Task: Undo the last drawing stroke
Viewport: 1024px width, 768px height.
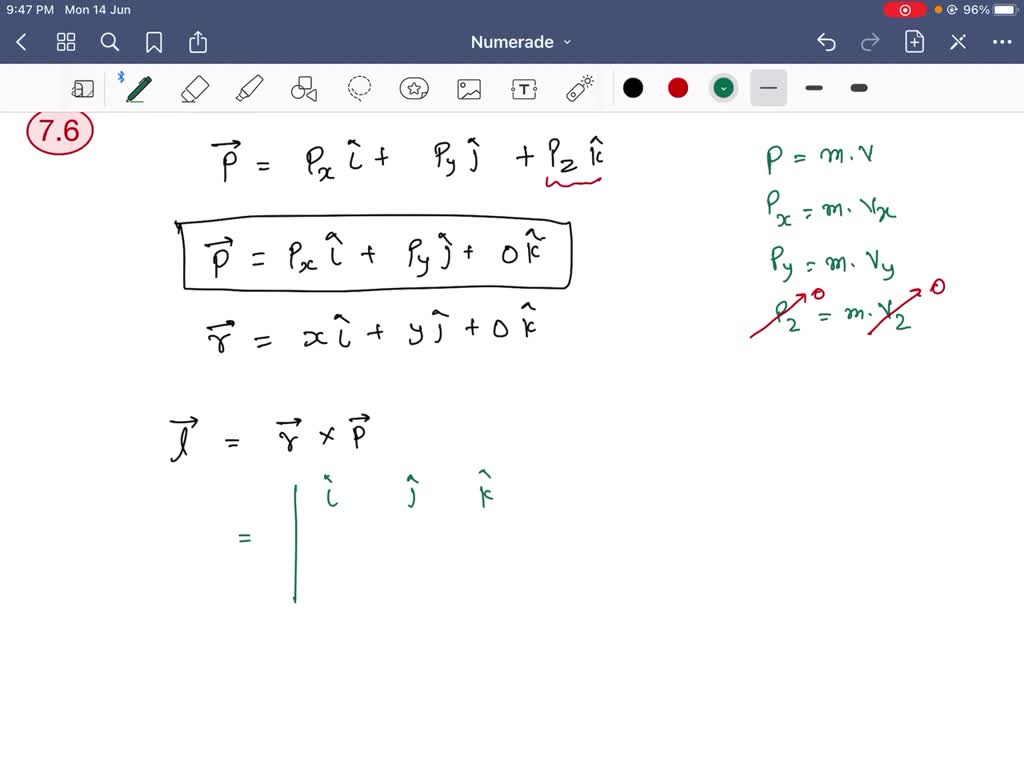Action: click(x=826, y=42)
